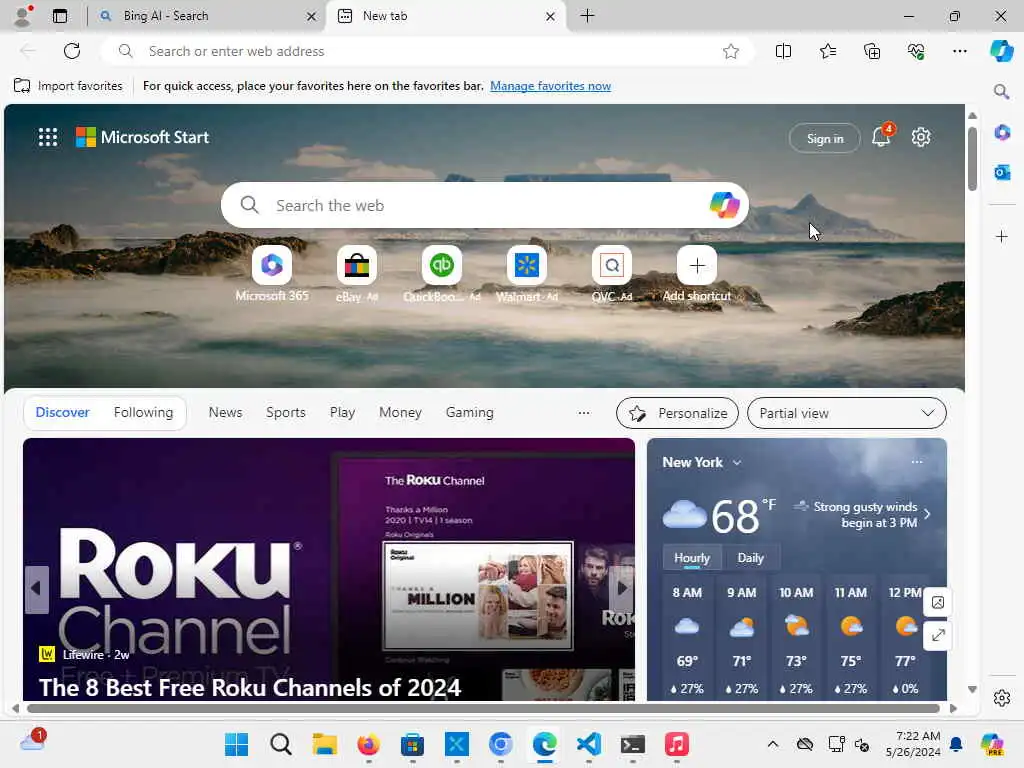Go to next carousel story arrow
1024x768 pixels.
point(622,589)
